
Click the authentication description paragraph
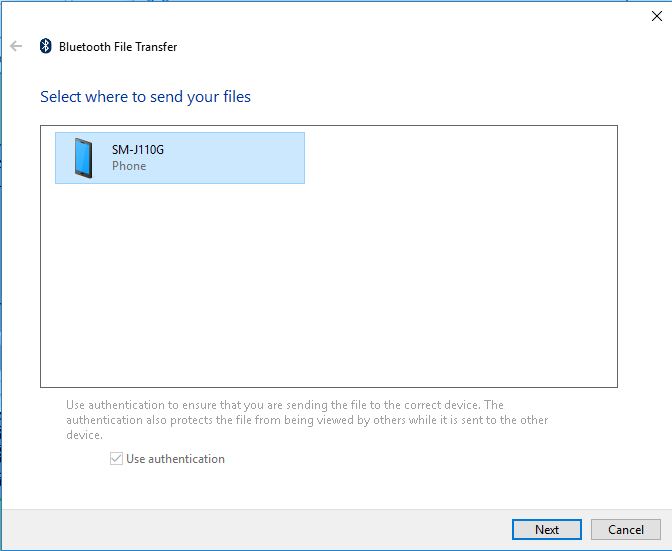tap(300, 420)
